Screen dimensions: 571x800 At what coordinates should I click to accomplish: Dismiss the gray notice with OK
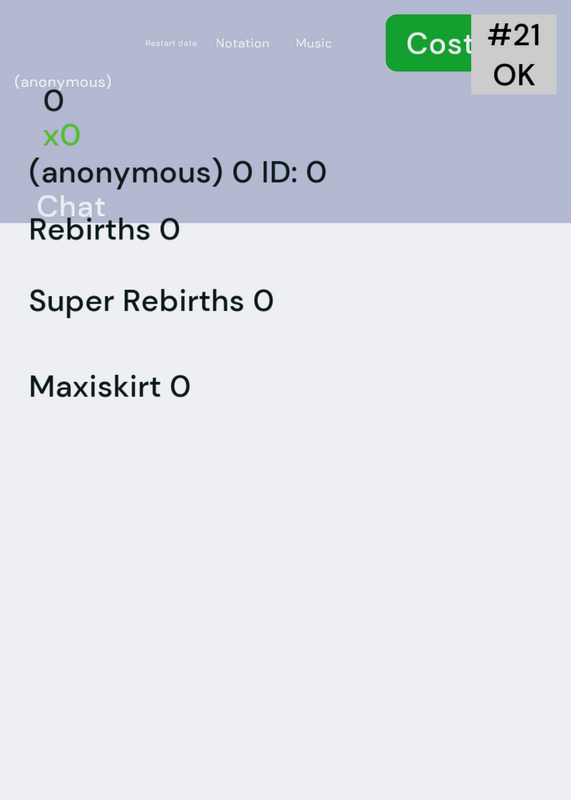(x=514, y=74)
